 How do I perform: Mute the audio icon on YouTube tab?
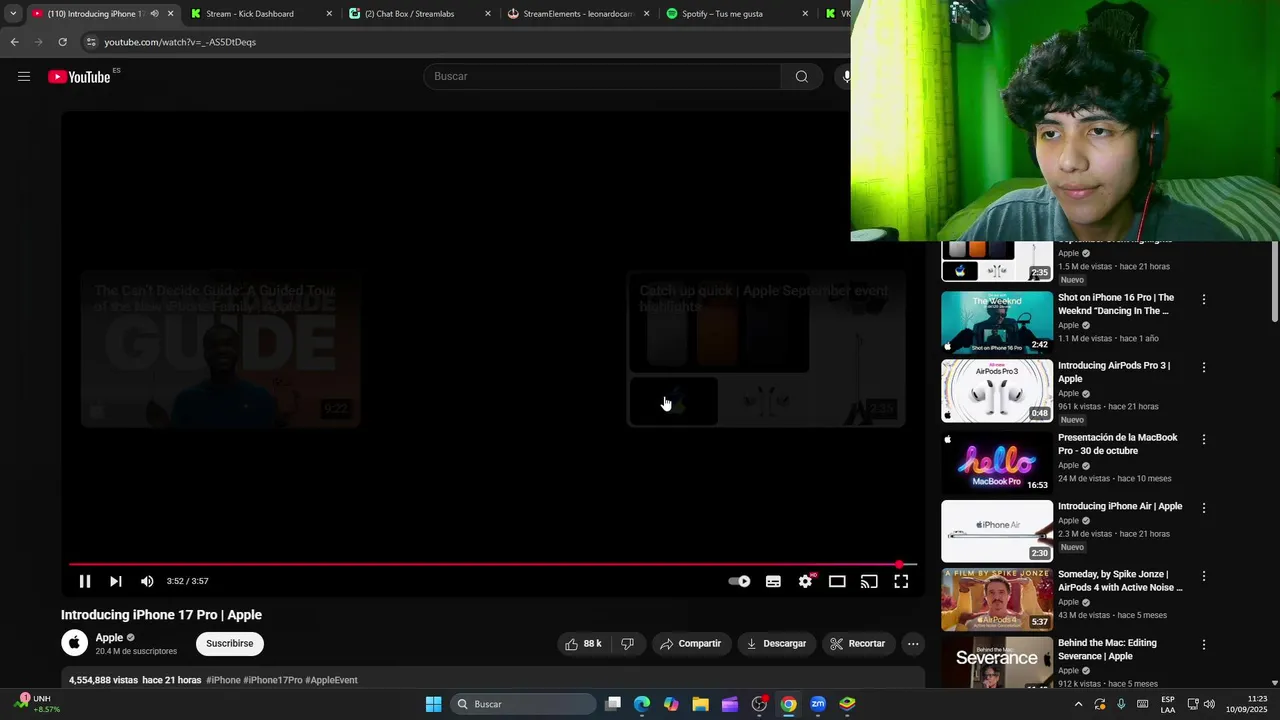tap(154, 14)
